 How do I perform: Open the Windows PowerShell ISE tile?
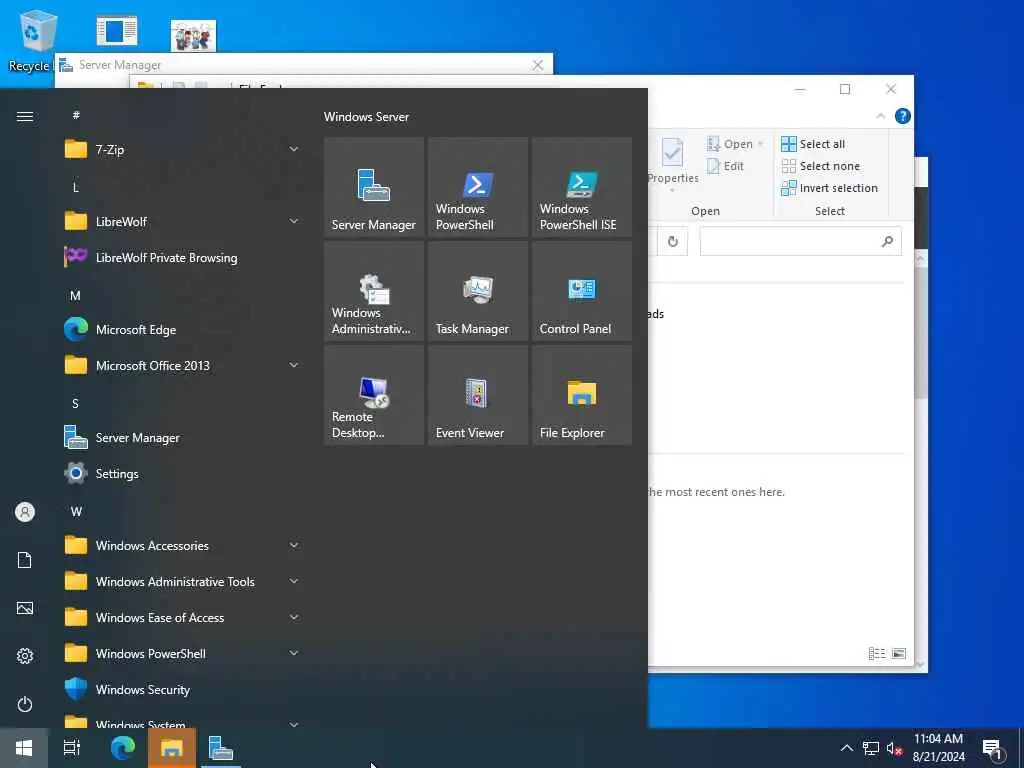coord(581,187)
